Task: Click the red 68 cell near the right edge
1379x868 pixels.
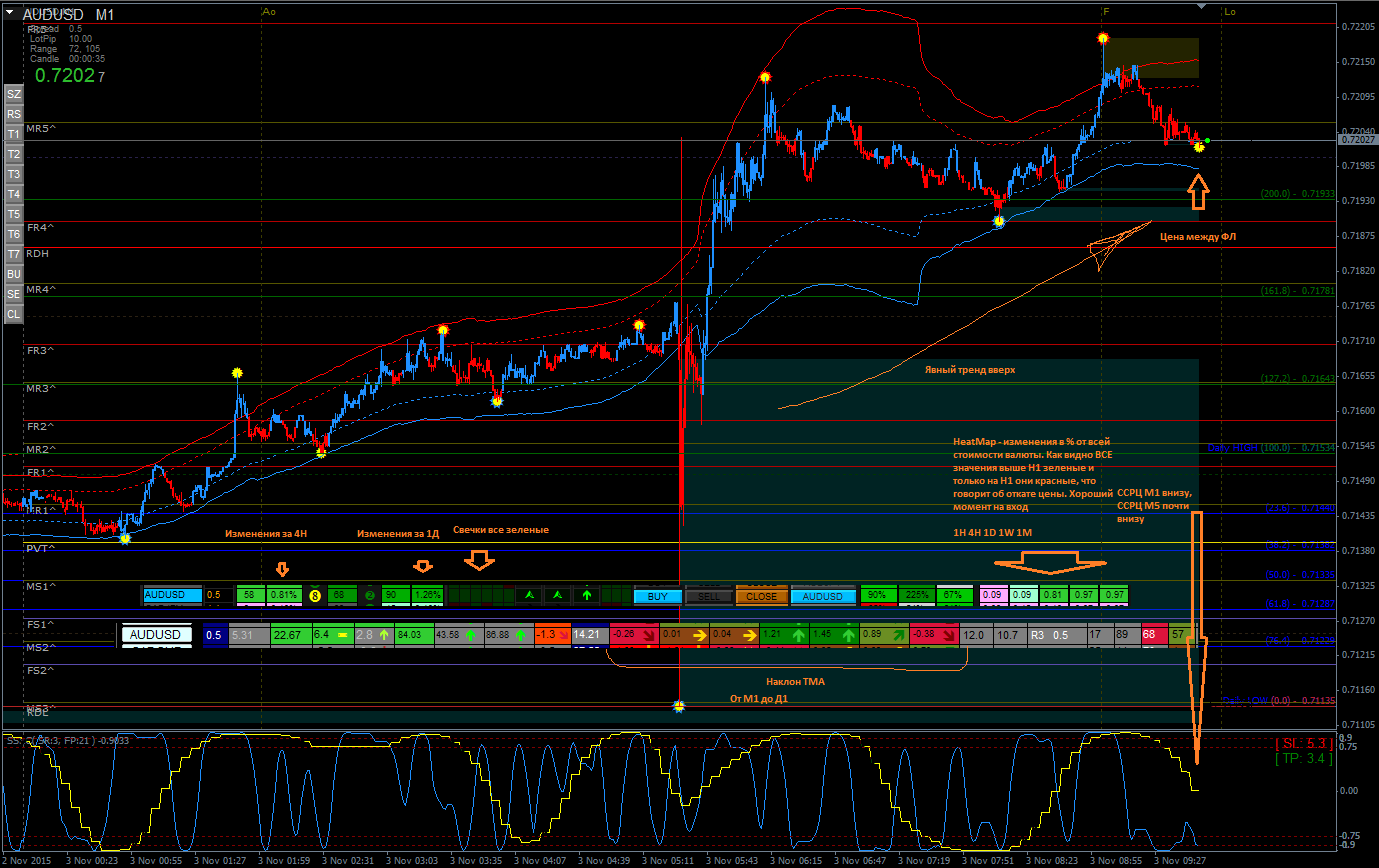Action: pos(1155,635)
